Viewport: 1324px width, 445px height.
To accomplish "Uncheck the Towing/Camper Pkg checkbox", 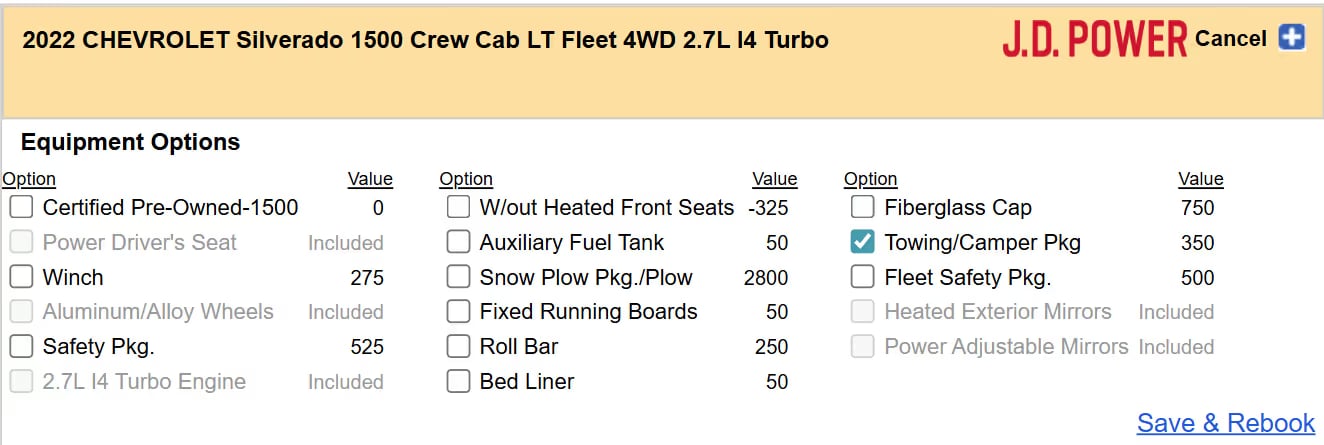I will coord(863,243).
